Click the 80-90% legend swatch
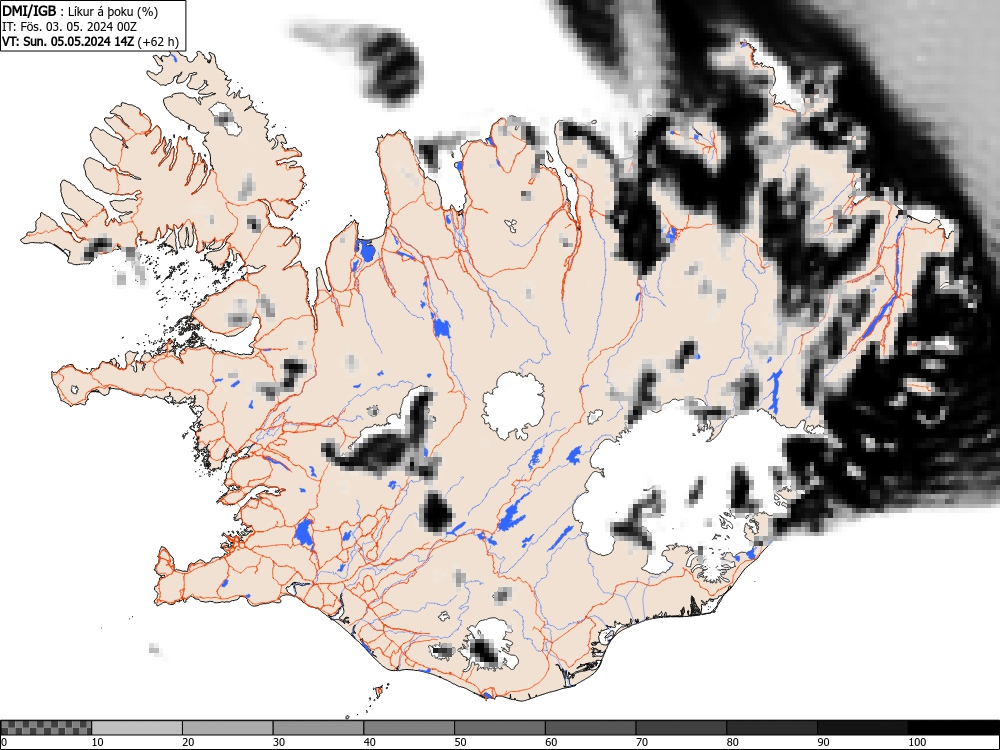Viewport: 1000px width, 750px height. pyautogui.click(x=772, y=728)
